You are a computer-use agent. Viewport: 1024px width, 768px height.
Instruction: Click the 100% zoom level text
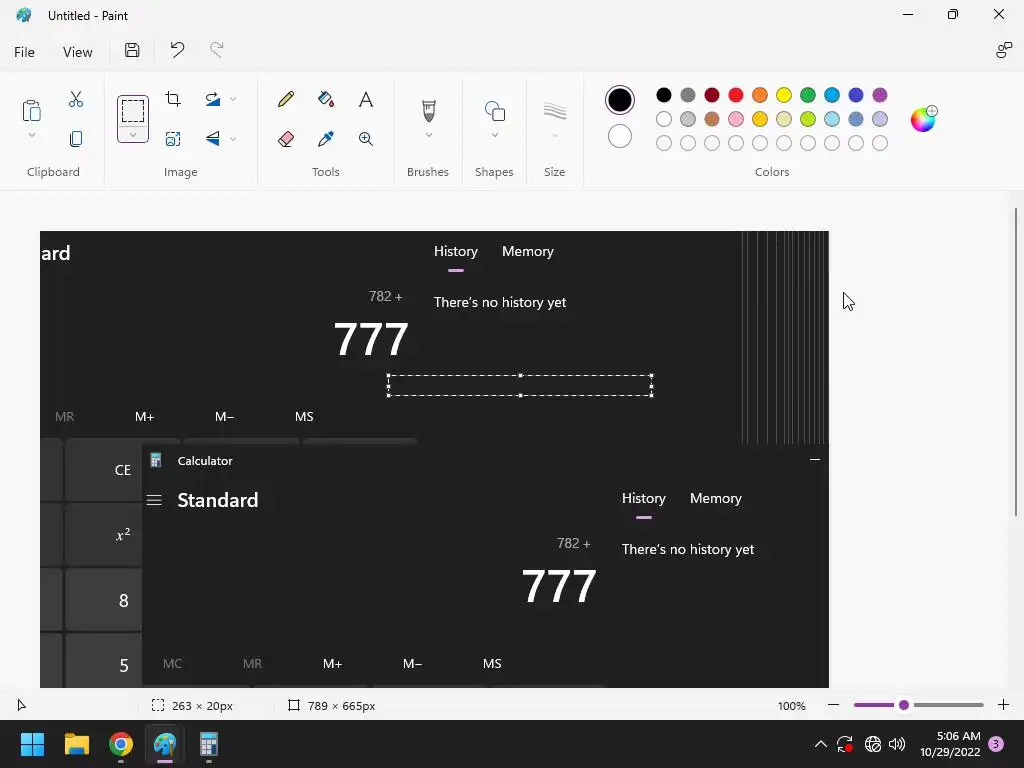[x=792, y=705]
